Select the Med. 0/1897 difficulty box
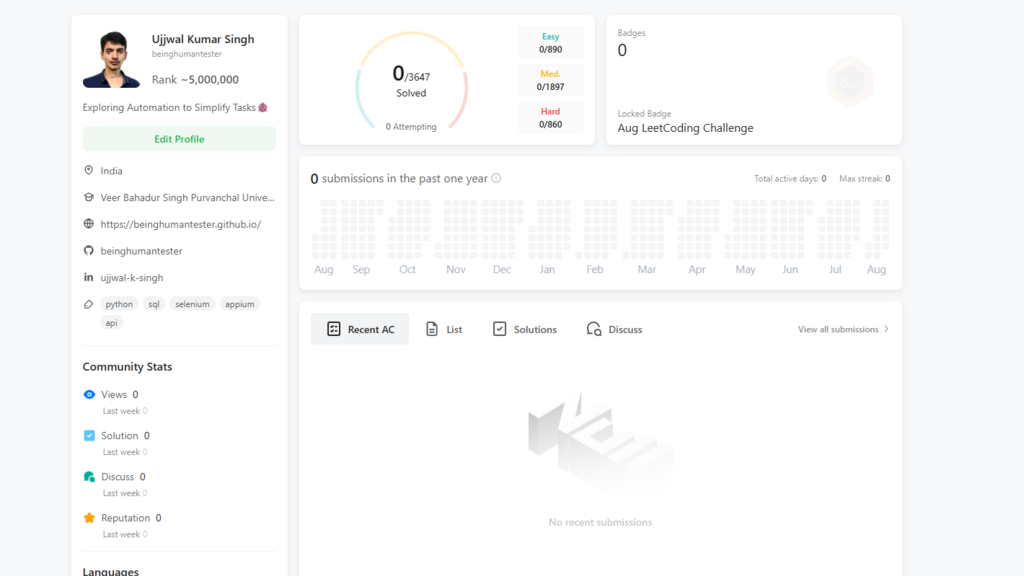Image resolution: width=1024 pixels, height=576 pixels. tap(551, 80)
